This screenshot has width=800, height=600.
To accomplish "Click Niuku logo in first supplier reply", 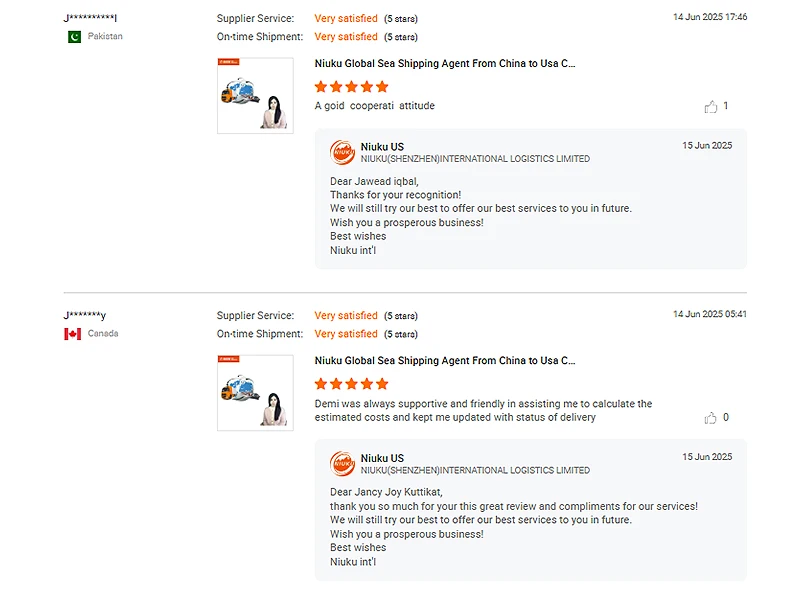I will point(343,152).
